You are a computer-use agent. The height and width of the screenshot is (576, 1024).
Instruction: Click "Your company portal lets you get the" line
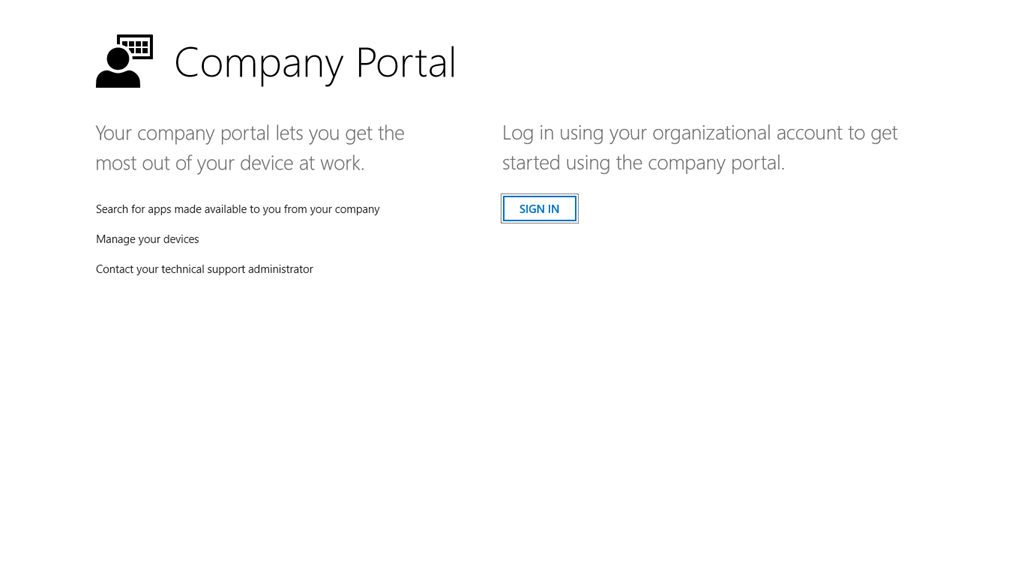250,133
